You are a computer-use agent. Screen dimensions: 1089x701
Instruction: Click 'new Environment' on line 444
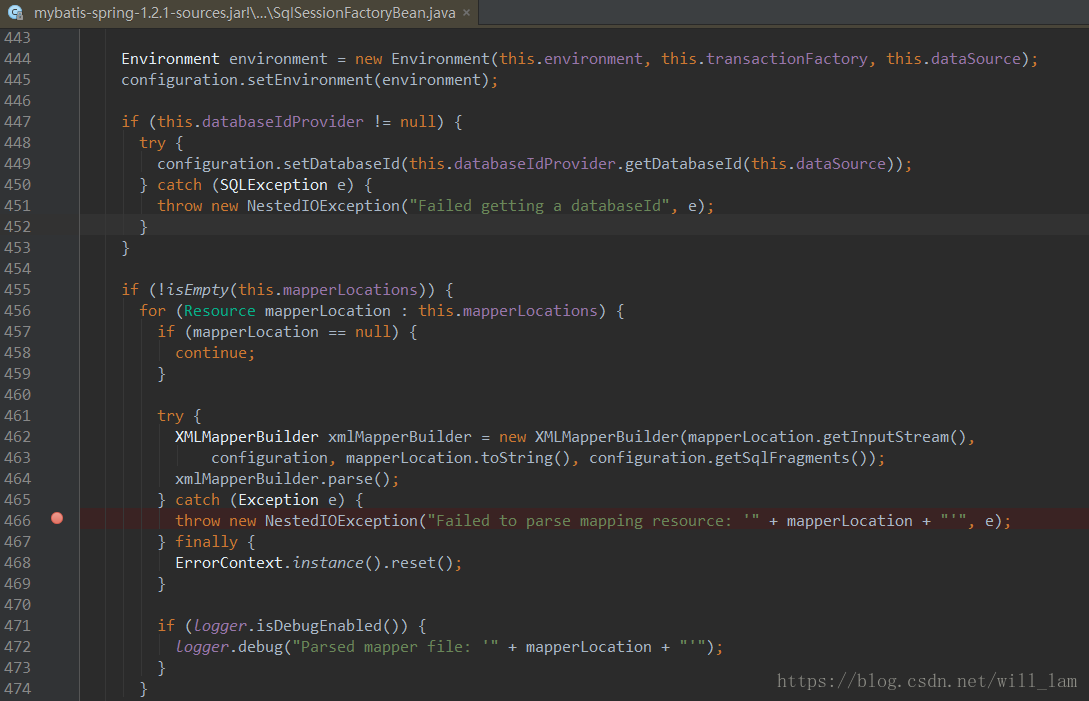(x=422, y=59)
